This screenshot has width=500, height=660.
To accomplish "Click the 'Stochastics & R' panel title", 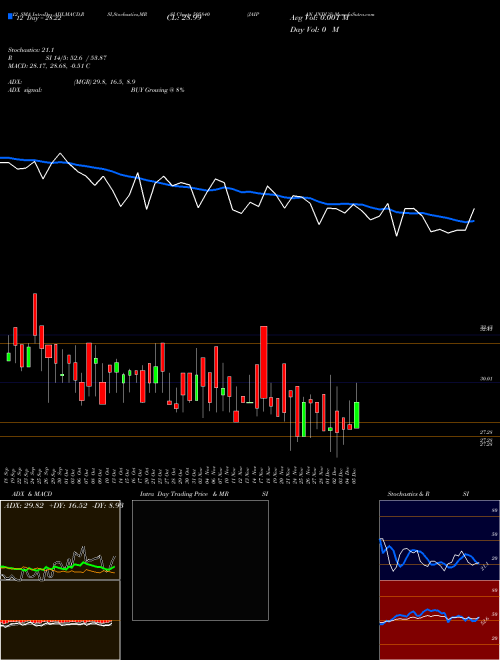I will (408, 494).
